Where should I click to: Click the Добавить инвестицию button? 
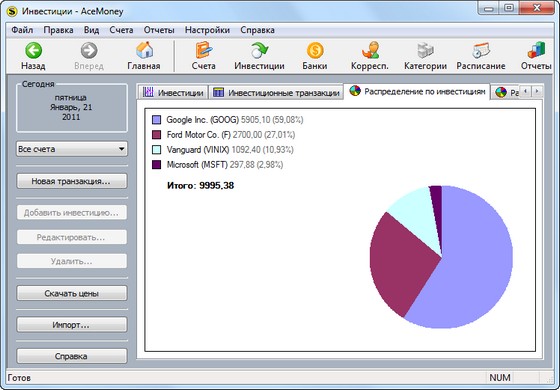point(72,213)
